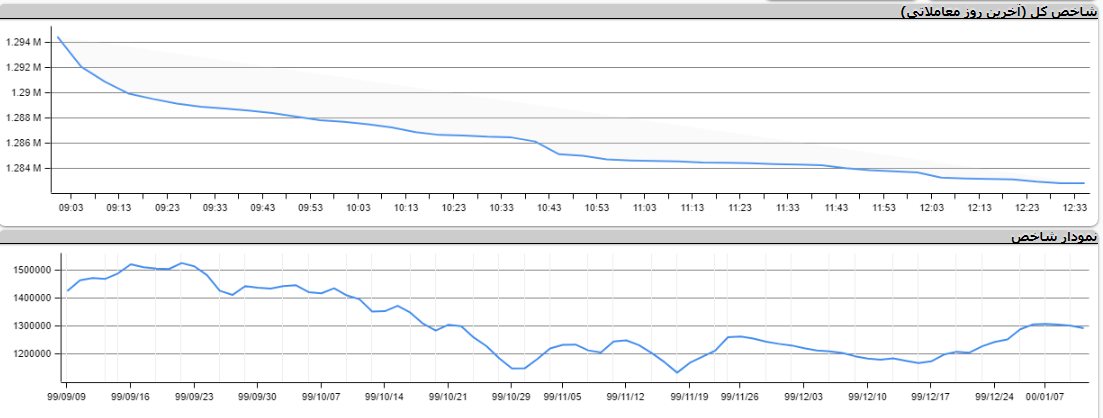The width and height of the screenshot is (1103, 418).
Task: Click the 1300000 gridline label on the index chart
Action: [35, 326]
